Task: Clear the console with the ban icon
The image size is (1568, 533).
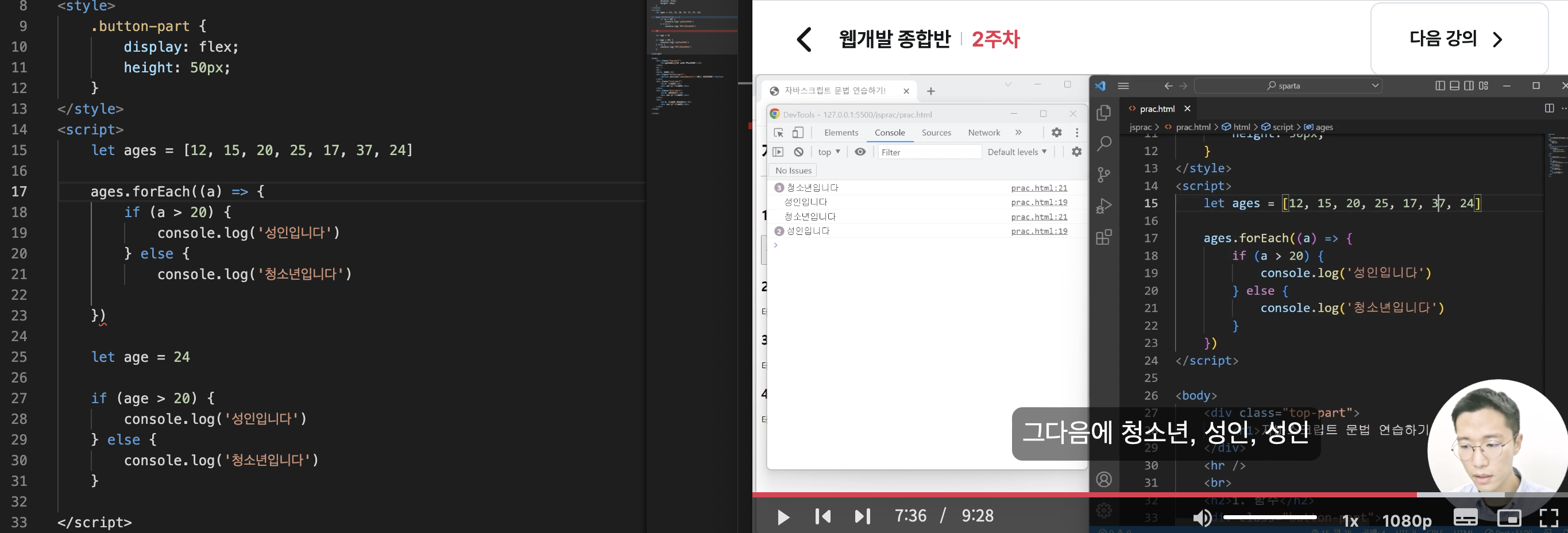Action: point(798,152)
